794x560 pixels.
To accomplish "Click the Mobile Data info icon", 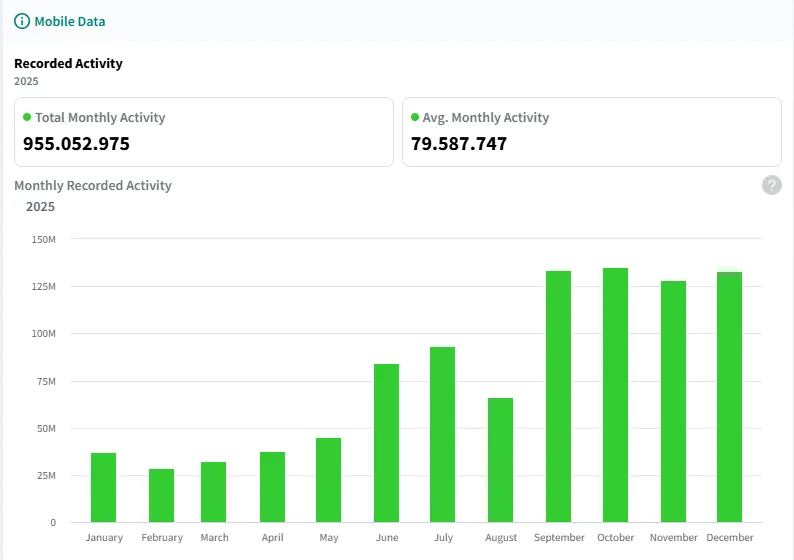I will point(22,21).
